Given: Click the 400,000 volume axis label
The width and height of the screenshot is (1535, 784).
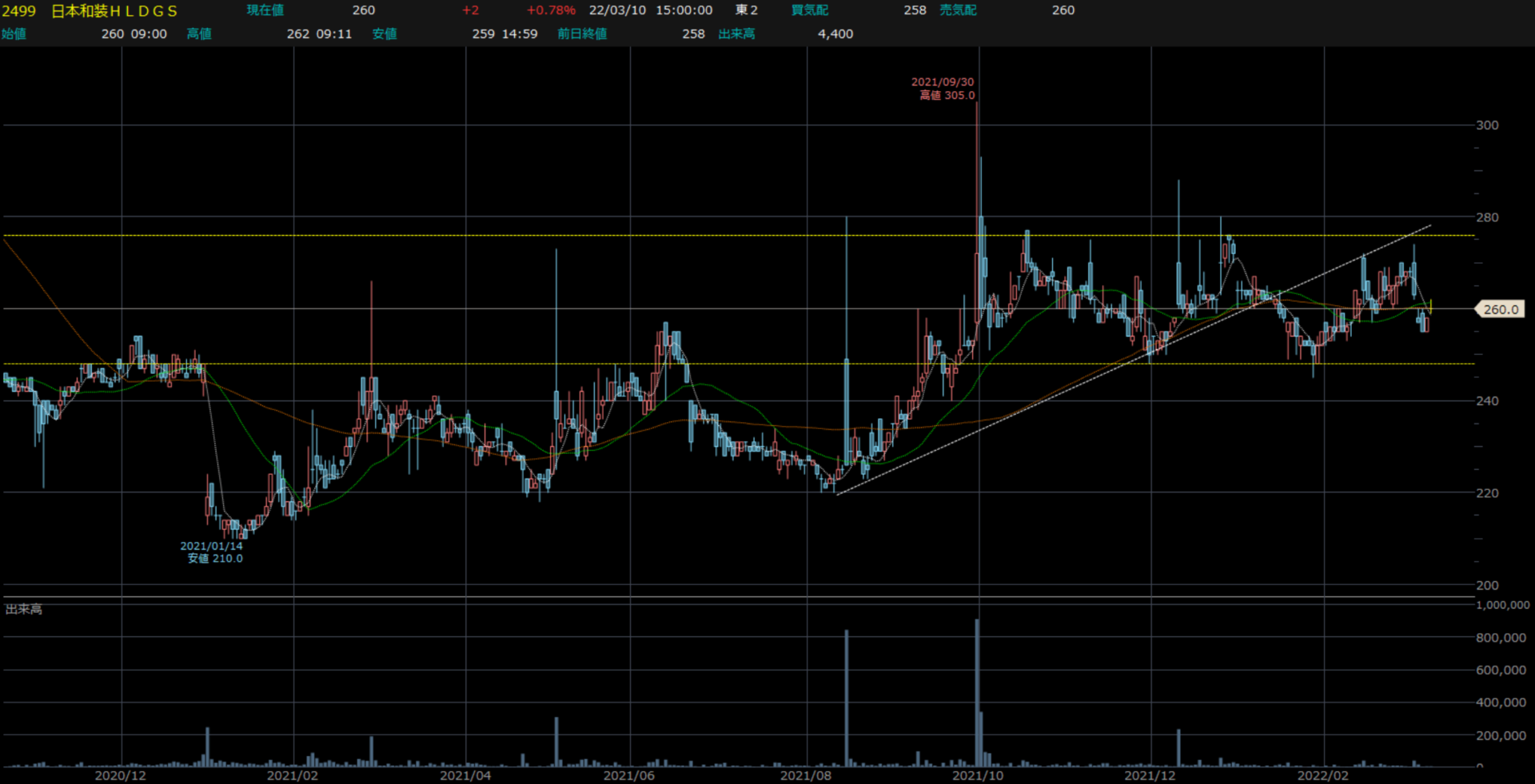Looking at the screenshot, I should pyautogui.click(x=1501, y=702).
